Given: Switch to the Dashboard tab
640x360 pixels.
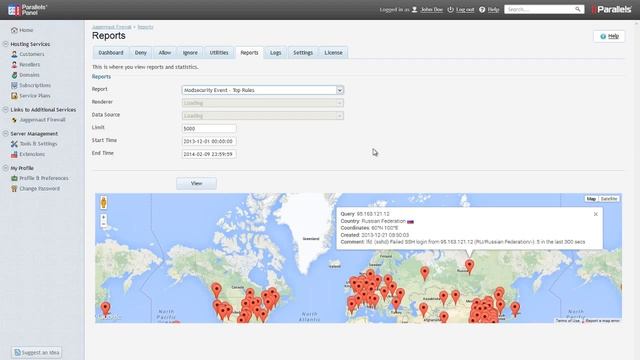Looking at the screenshot, I should tap(111, 53).
